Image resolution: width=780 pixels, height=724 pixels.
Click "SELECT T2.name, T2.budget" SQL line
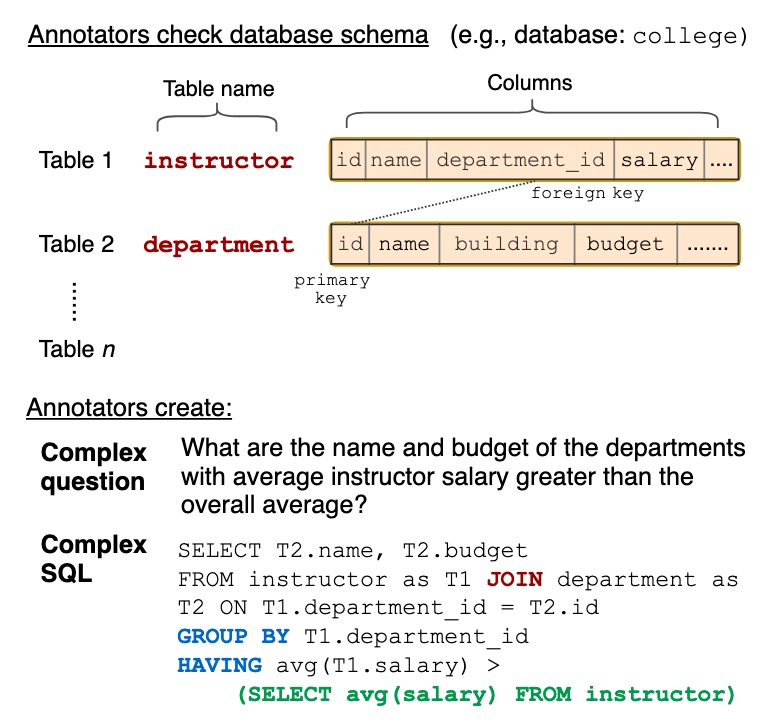coord(353,550)
